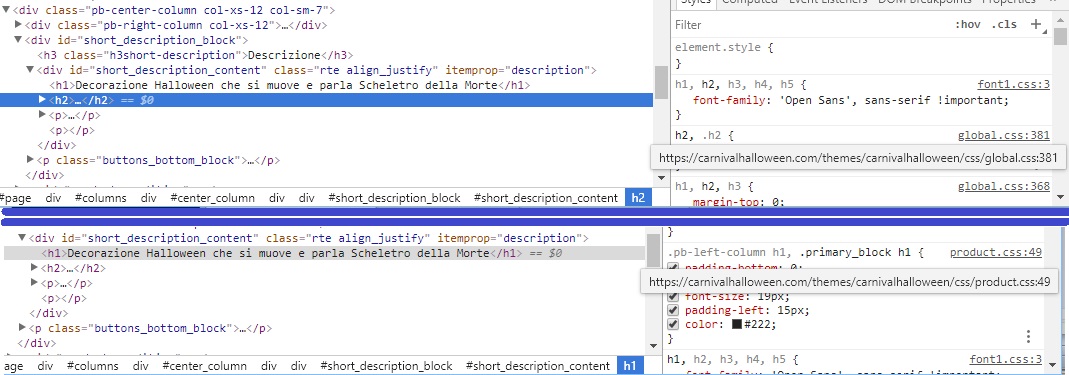Switch to the DOM Breakpoints tab
Image resolution: width=1069 pixels, height=375 pixels.
pyautogui.click(x=924, y=2)
